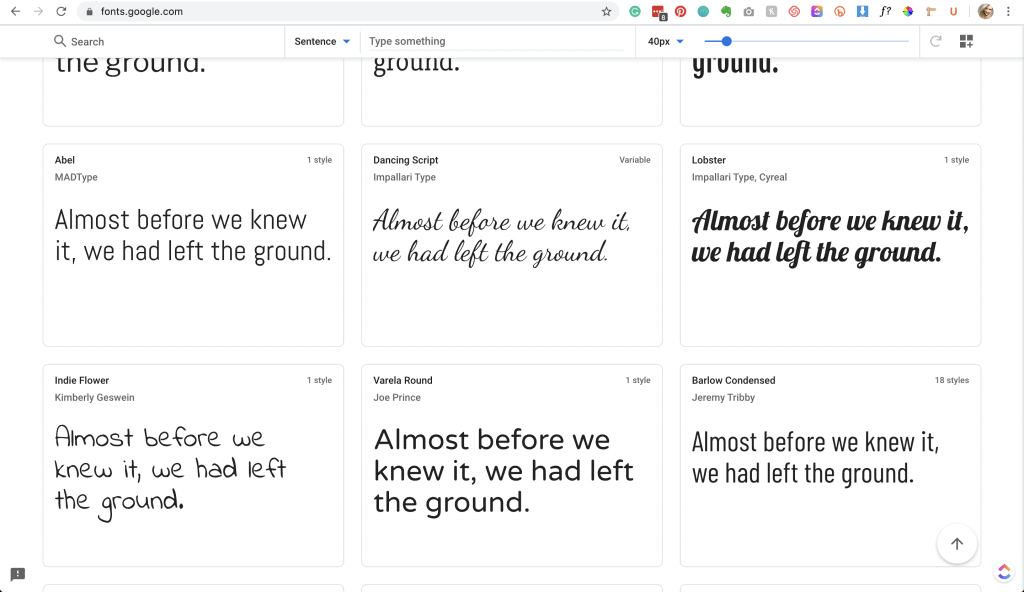The height and width of the screenshot is (592, 1024).
Task: Click the Jeremy Tribby designer name
Action: point(724,397)
